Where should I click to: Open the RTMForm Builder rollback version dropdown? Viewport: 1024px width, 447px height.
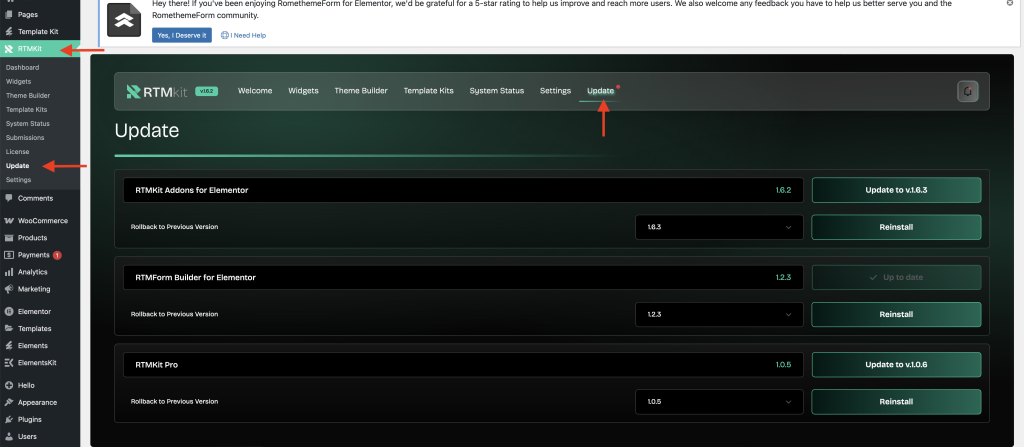719,314
